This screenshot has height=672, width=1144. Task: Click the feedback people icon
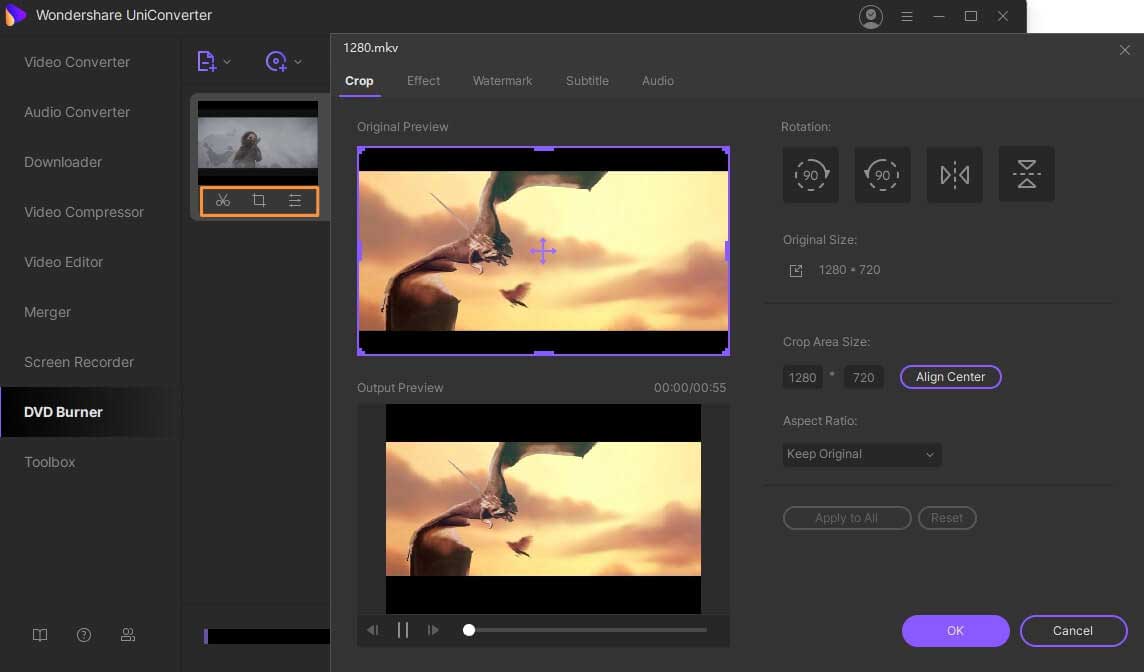pyautogui.click(x=128, y=635)
